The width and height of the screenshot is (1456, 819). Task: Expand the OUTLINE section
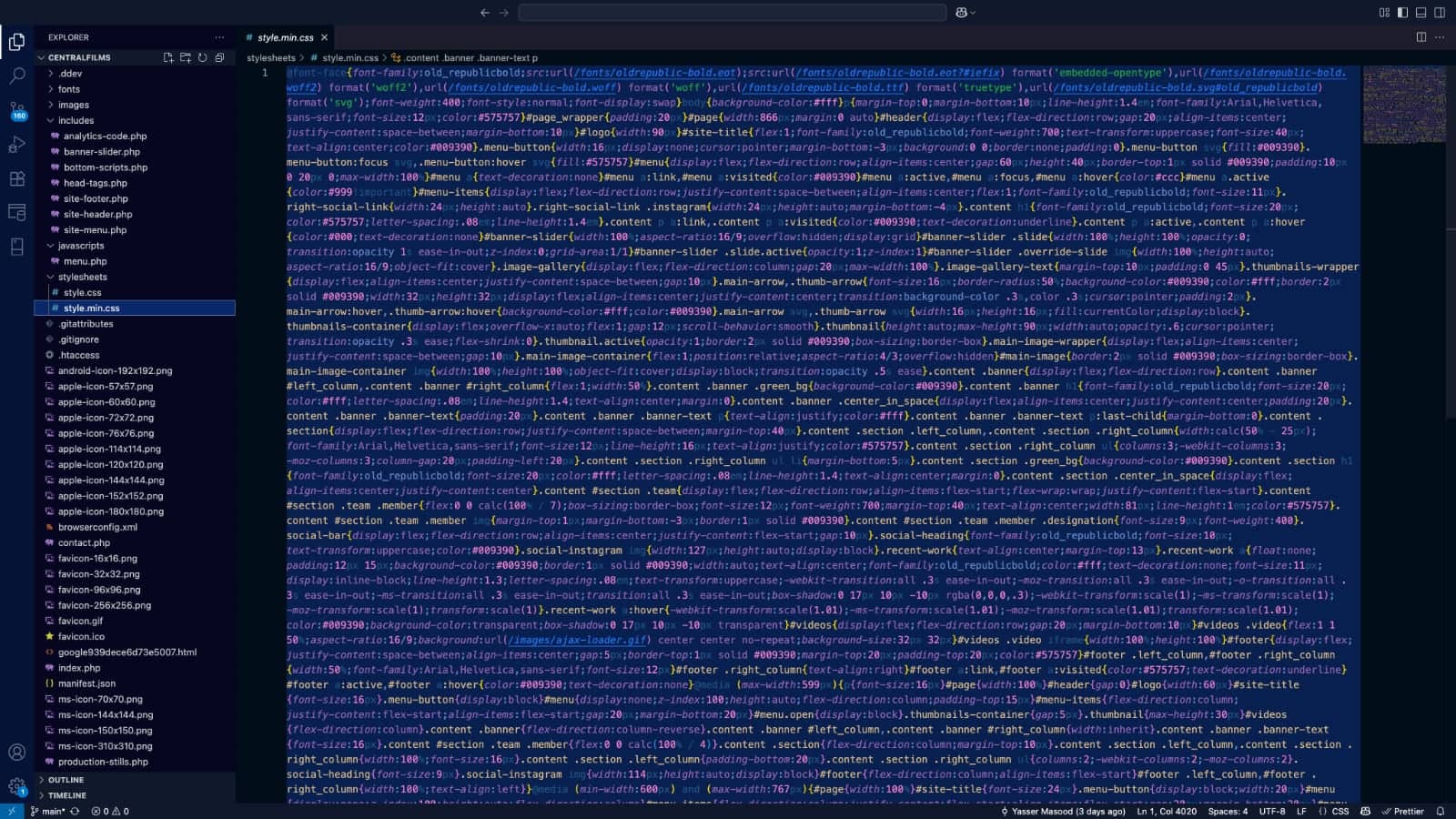point(66,780)
